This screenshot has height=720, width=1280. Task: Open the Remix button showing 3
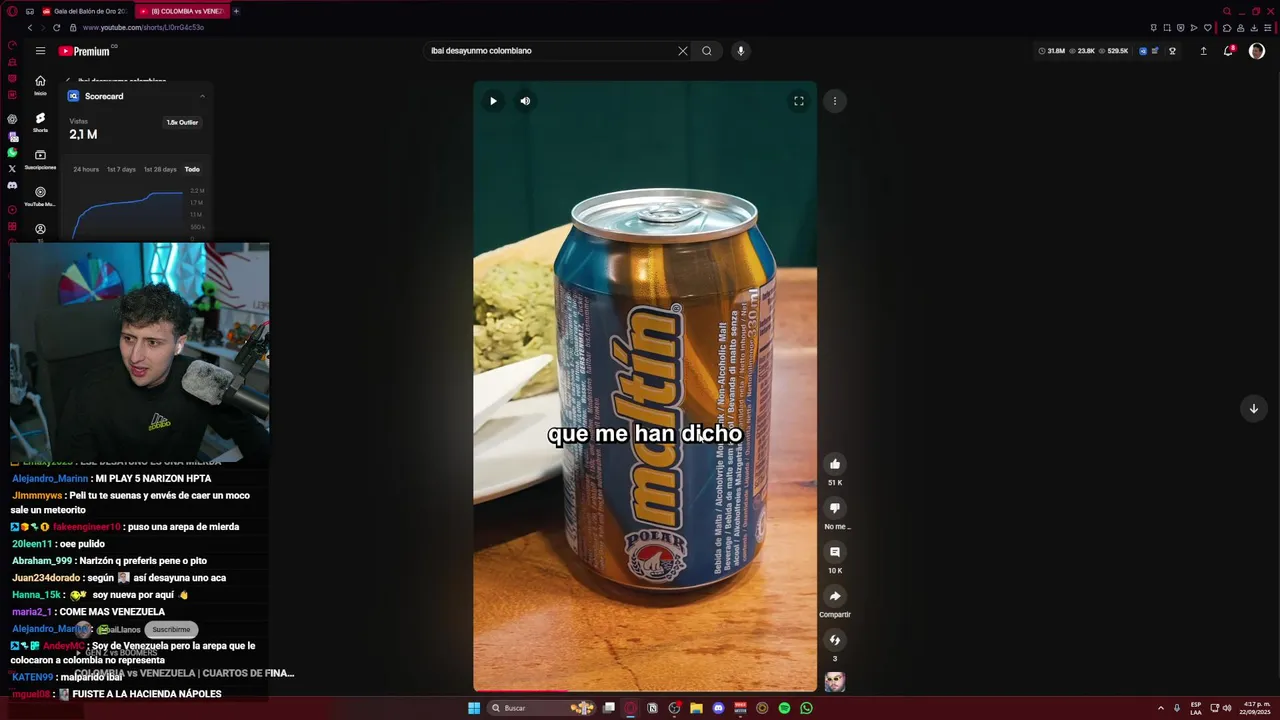tap(835, 640)
